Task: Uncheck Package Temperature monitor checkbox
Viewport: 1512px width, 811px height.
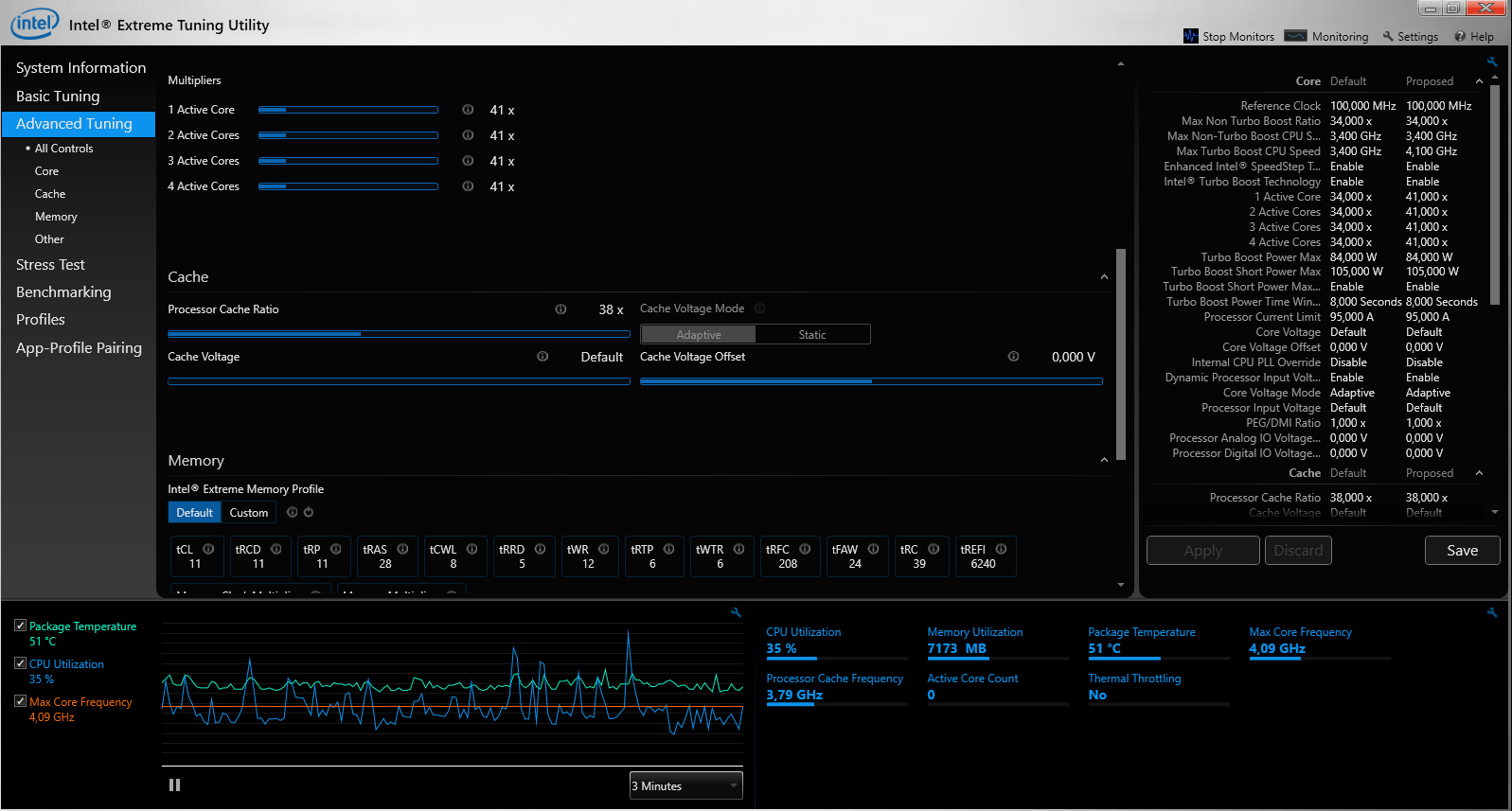Action: click(x=20, y=626)
